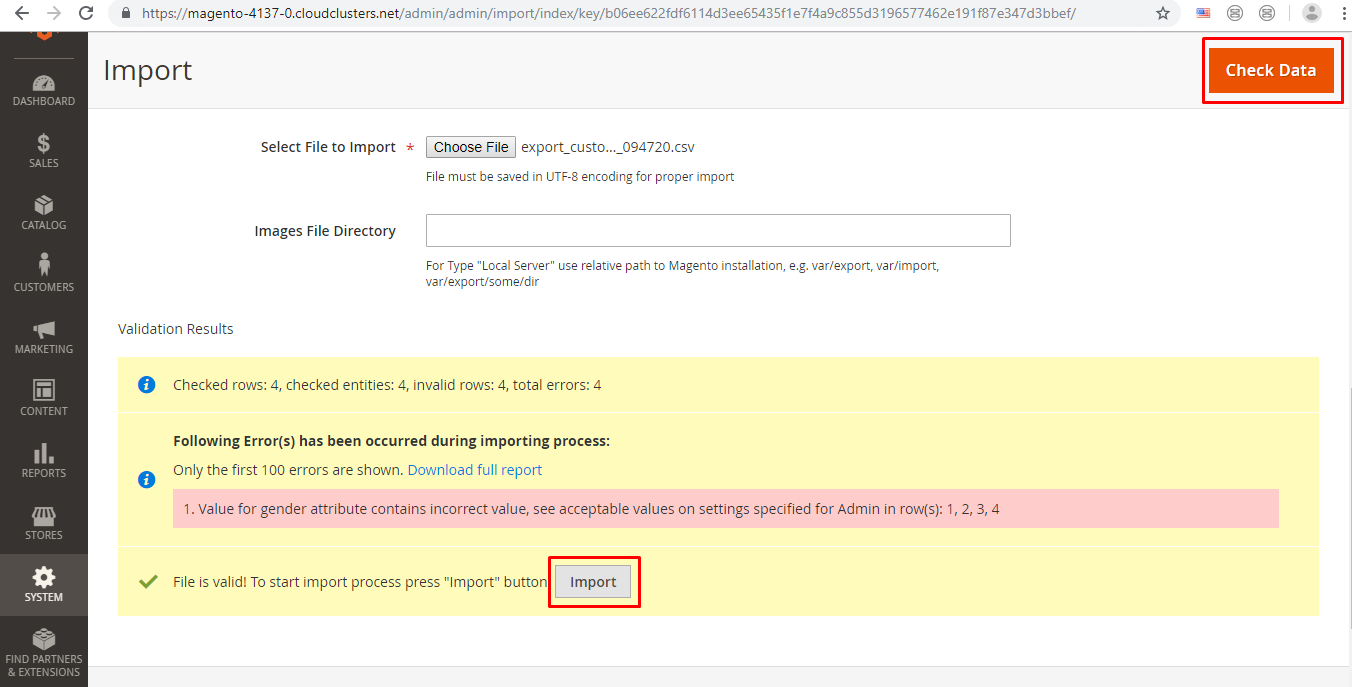Open the Reports bar chart menu
This screenshot has height=687, width=1352.
tap(43, 461)
